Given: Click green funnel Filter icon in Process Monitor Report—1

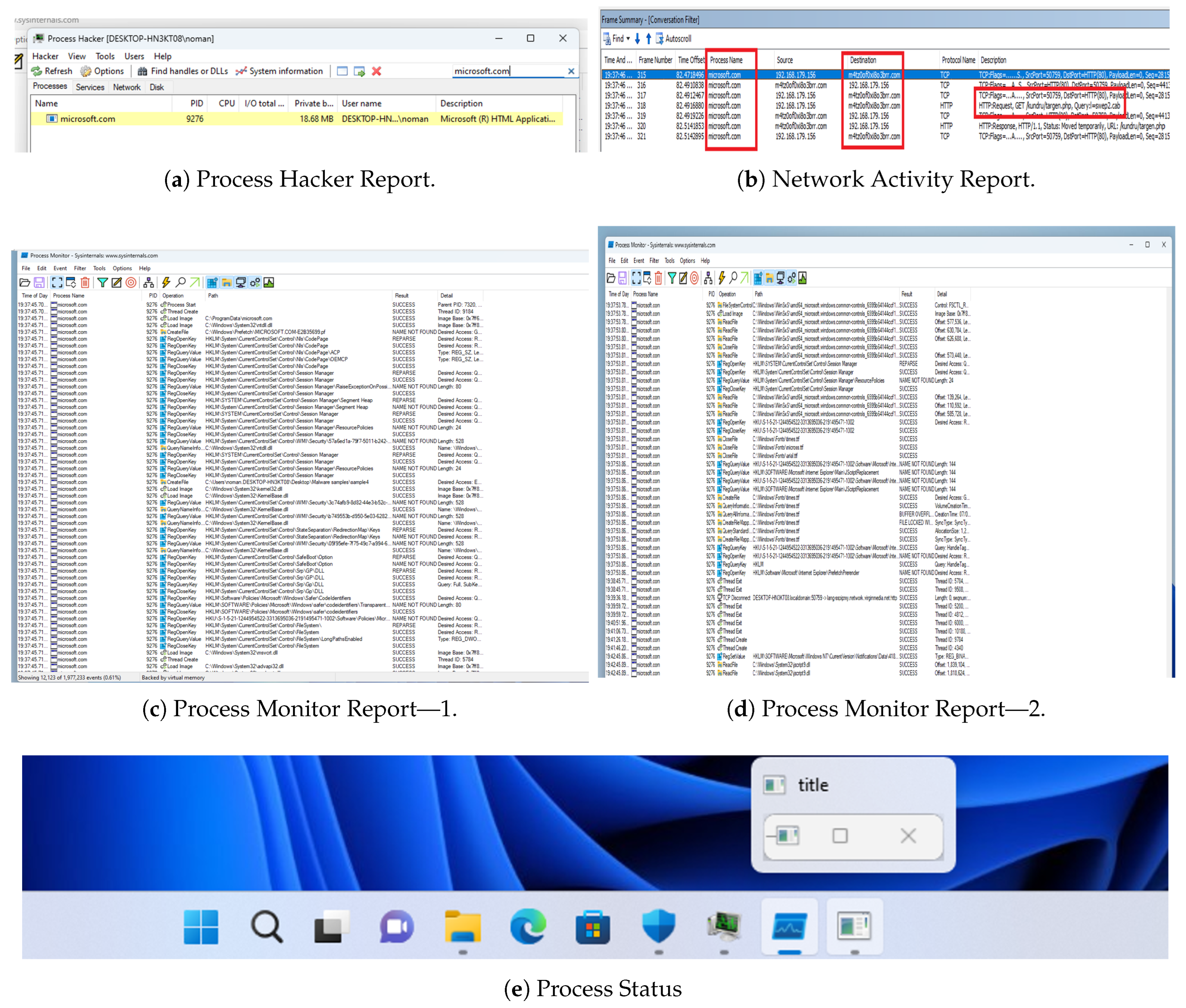Looking at the screenshot, I should 102,282.
